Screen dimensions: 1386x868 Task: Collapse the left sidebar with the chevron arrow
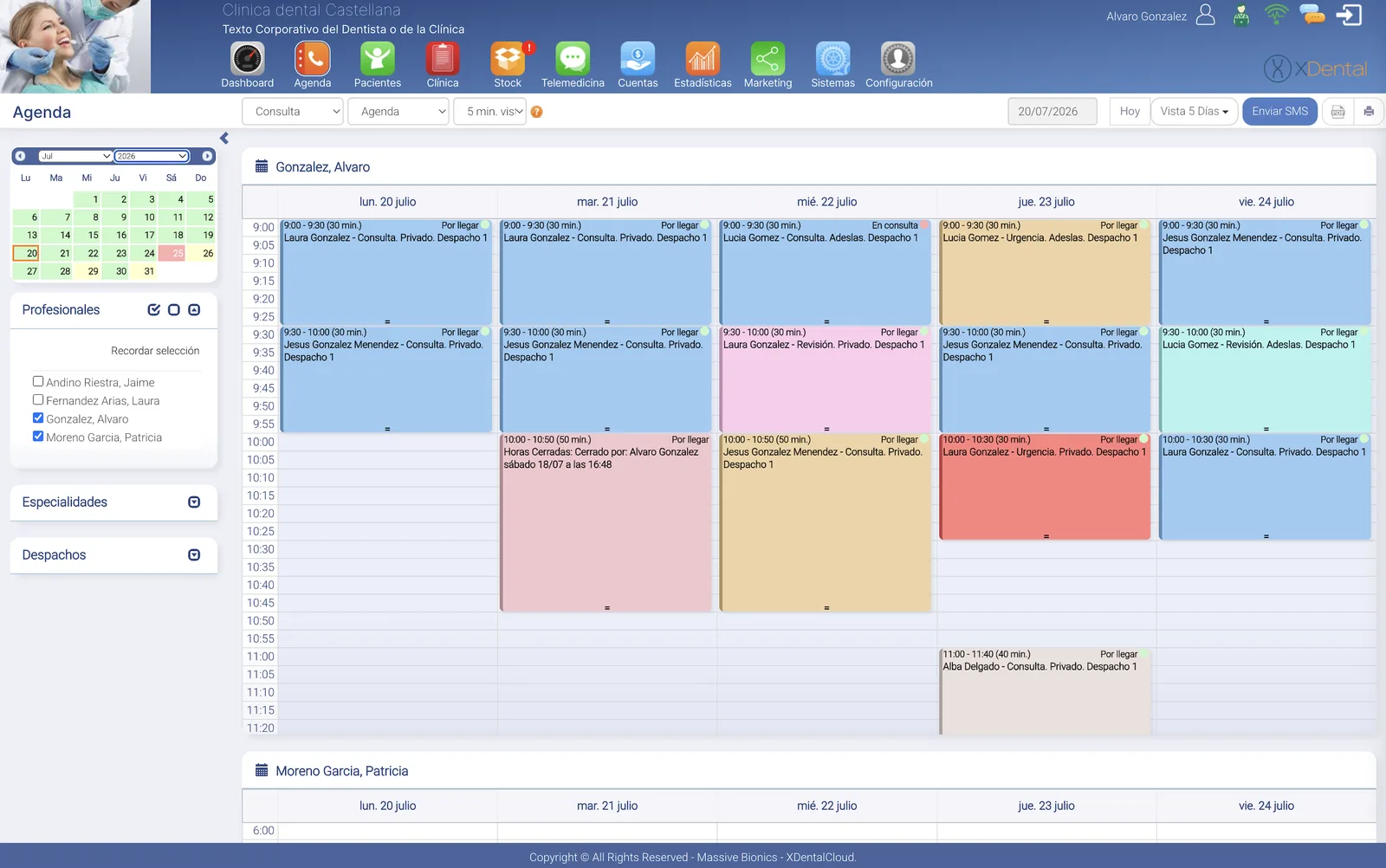224,138
